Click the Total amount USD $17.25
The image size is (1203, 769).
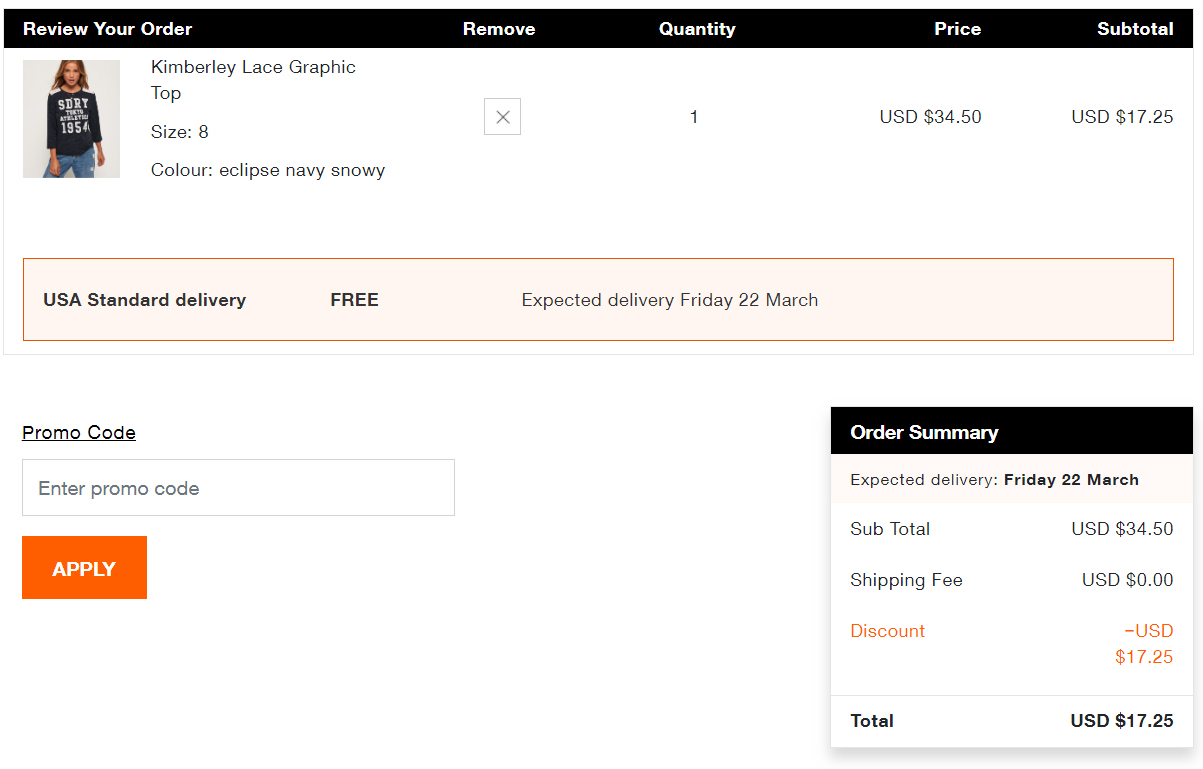pos(1121,721)
